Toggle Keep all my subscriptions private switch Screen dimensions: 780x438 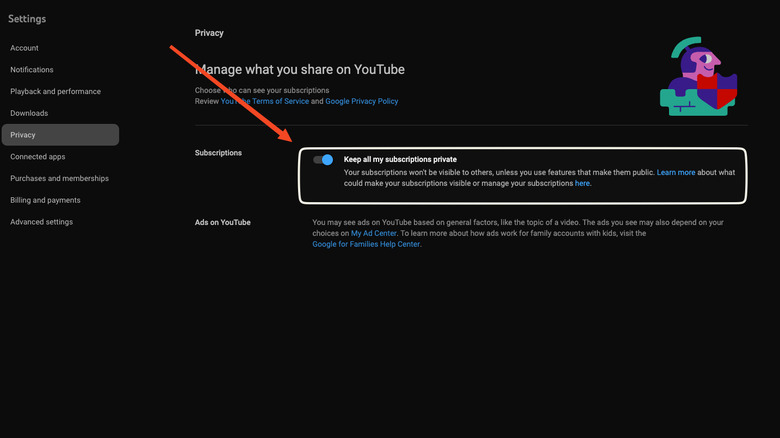pos(323,160)
